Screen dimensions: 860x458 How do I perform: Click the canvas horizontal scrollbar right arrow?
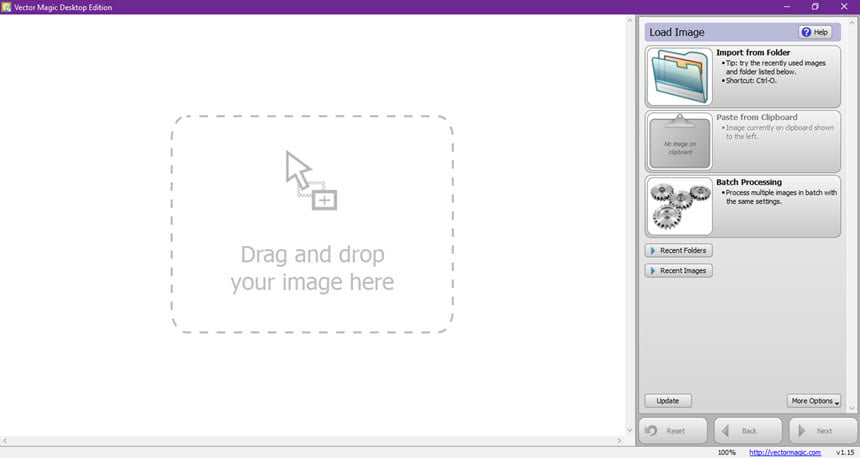click(x=619, y=440)
